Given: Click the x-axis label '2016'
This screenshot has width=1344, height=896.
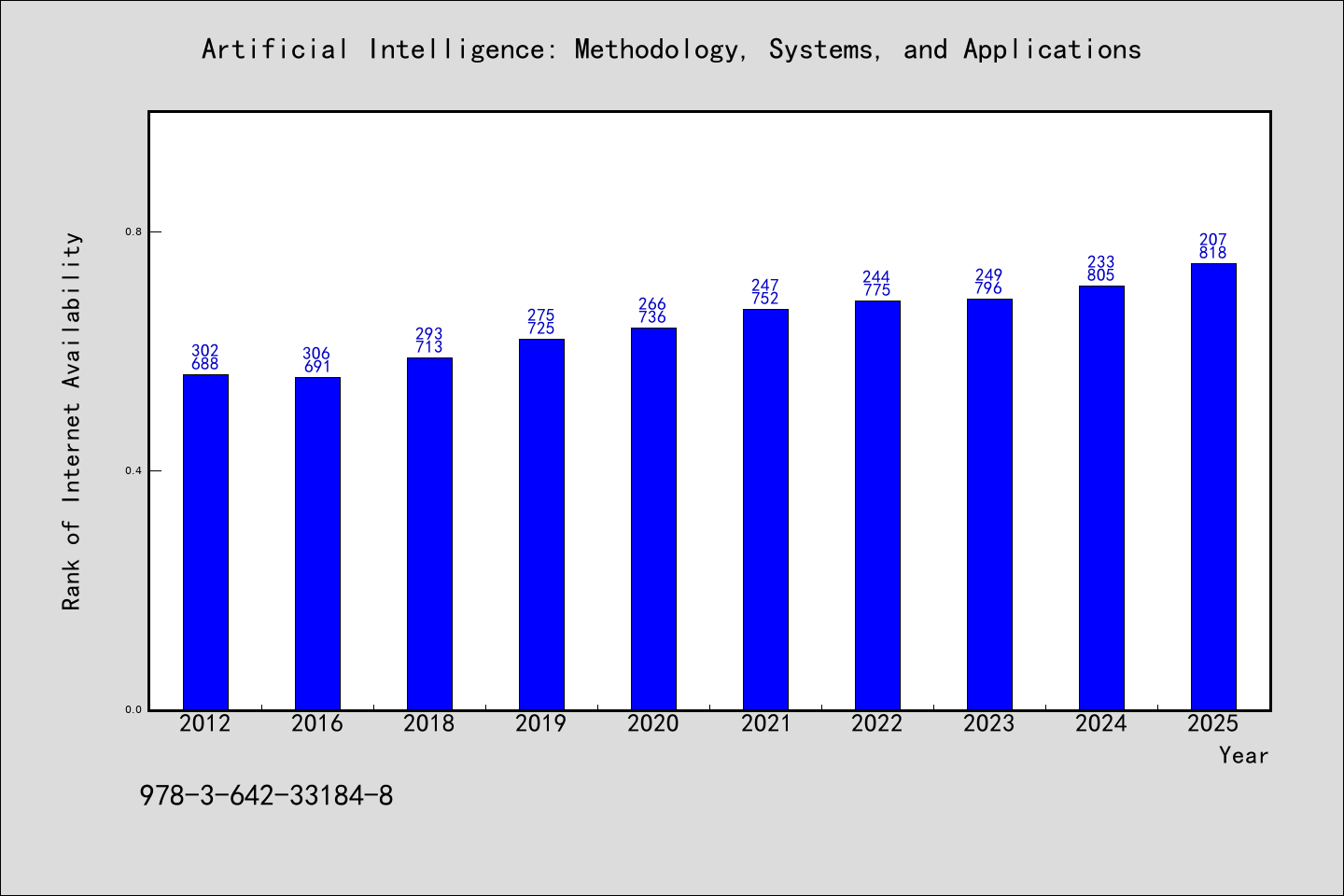Looking at the screenshot, I should [x=317, y=723].
